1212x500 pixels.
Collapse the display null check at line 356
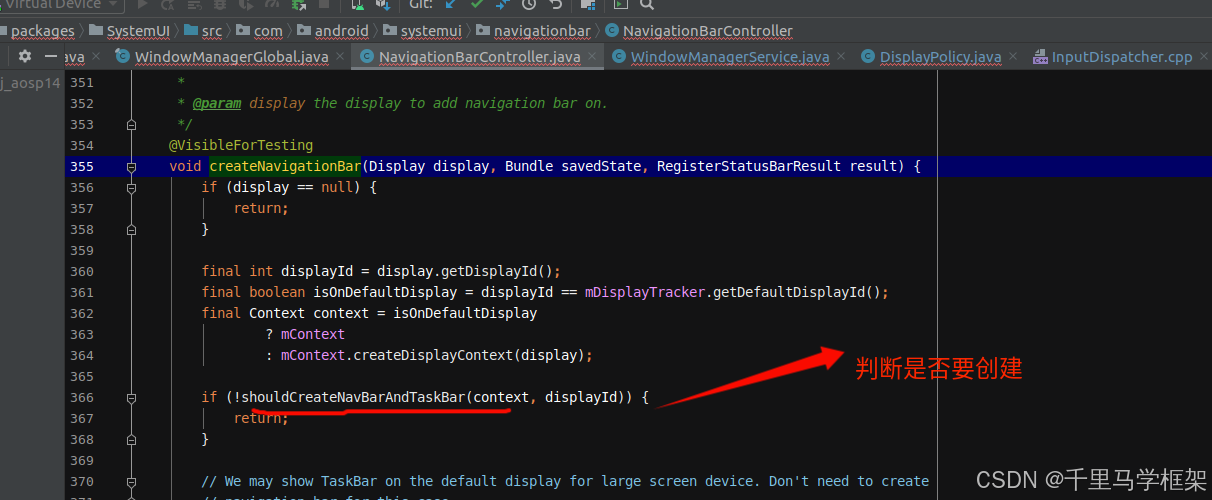click(131, 188)
